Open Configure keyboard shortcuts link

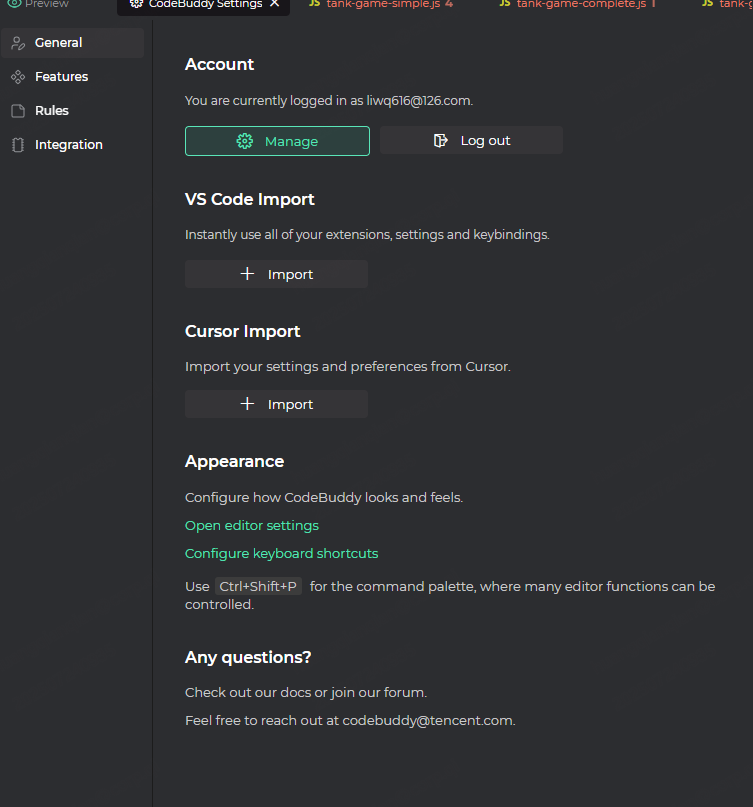pos(282,553)
